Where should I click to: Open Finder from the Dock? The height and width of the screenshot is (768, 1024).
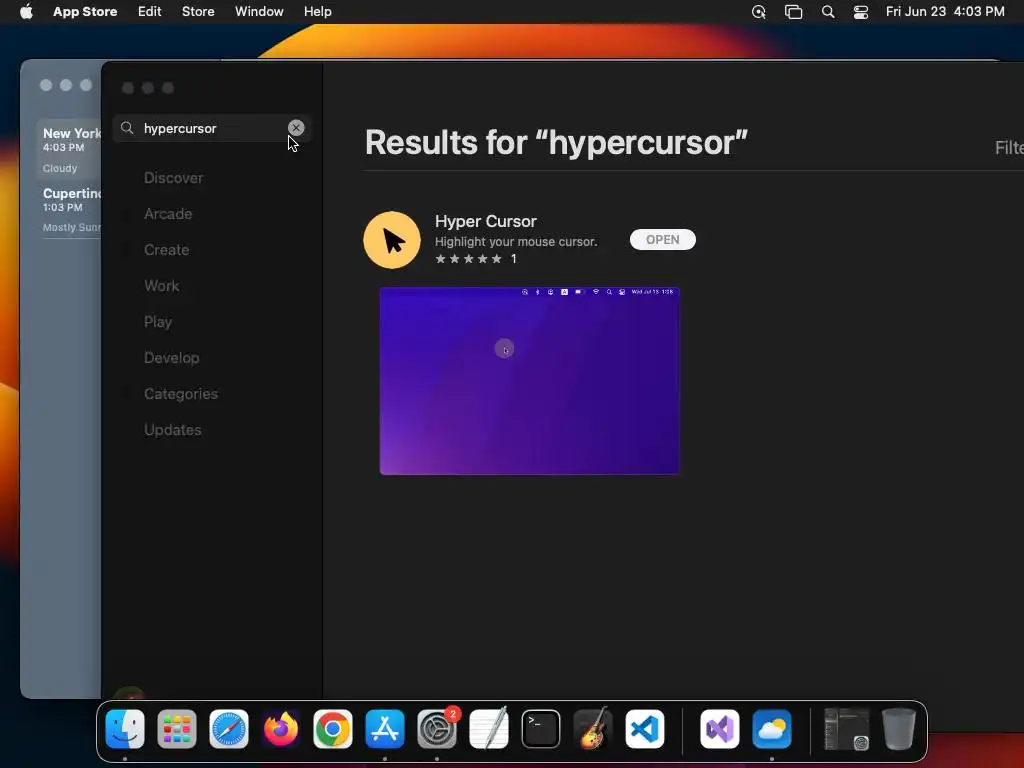coord(125,729)
